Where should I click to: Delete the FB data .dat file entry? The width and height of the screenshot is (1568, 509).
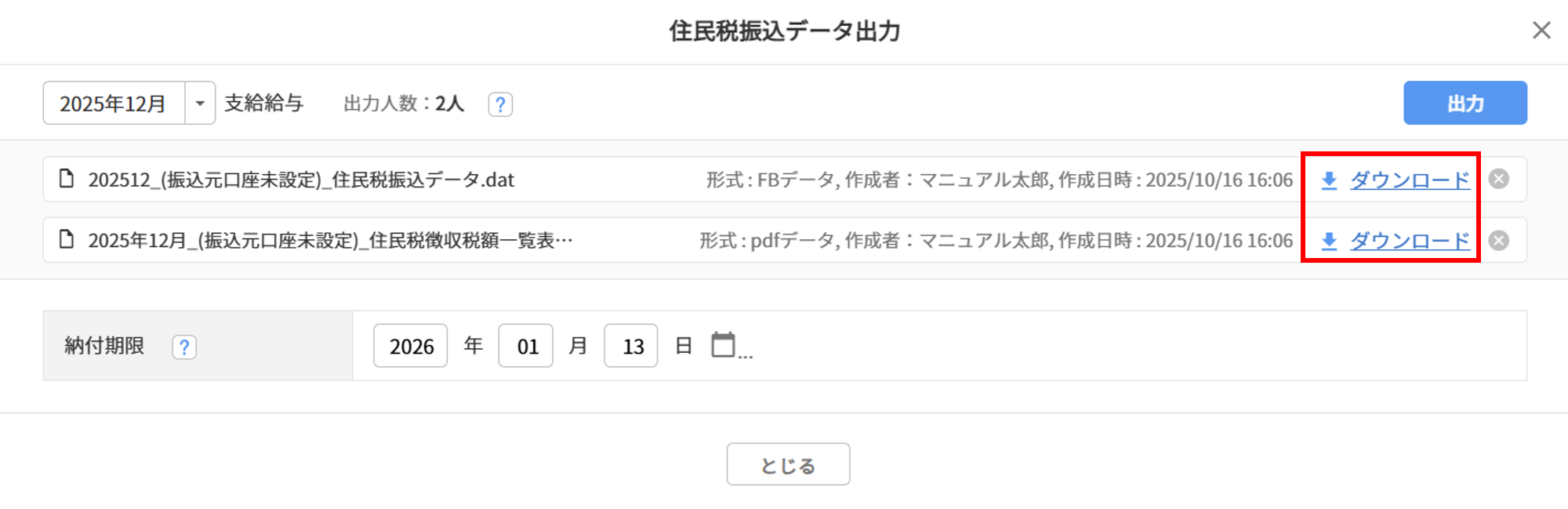coord(1498,180)
